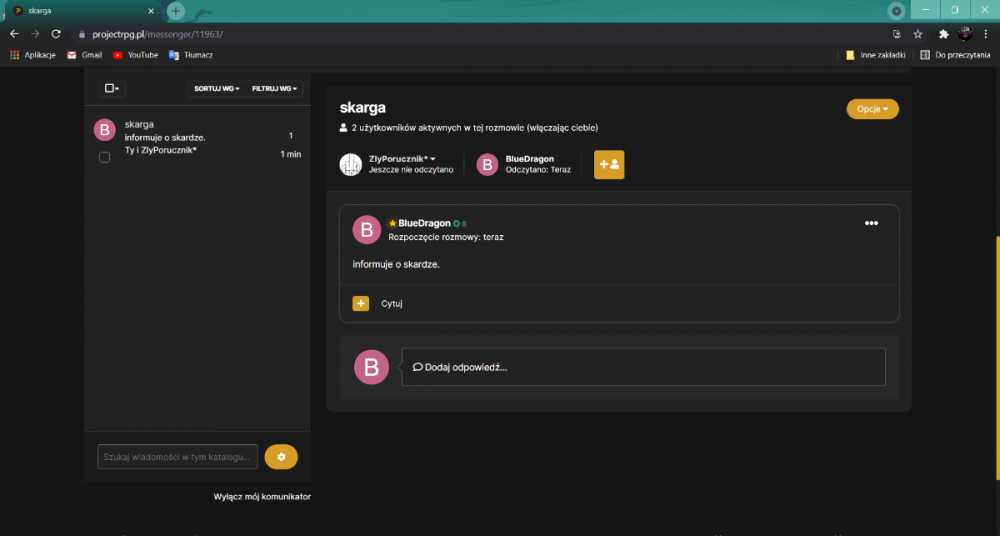Open the Aplikacje apps shortcut
The image size is (1000, 536).
click(x=33, y=55)
